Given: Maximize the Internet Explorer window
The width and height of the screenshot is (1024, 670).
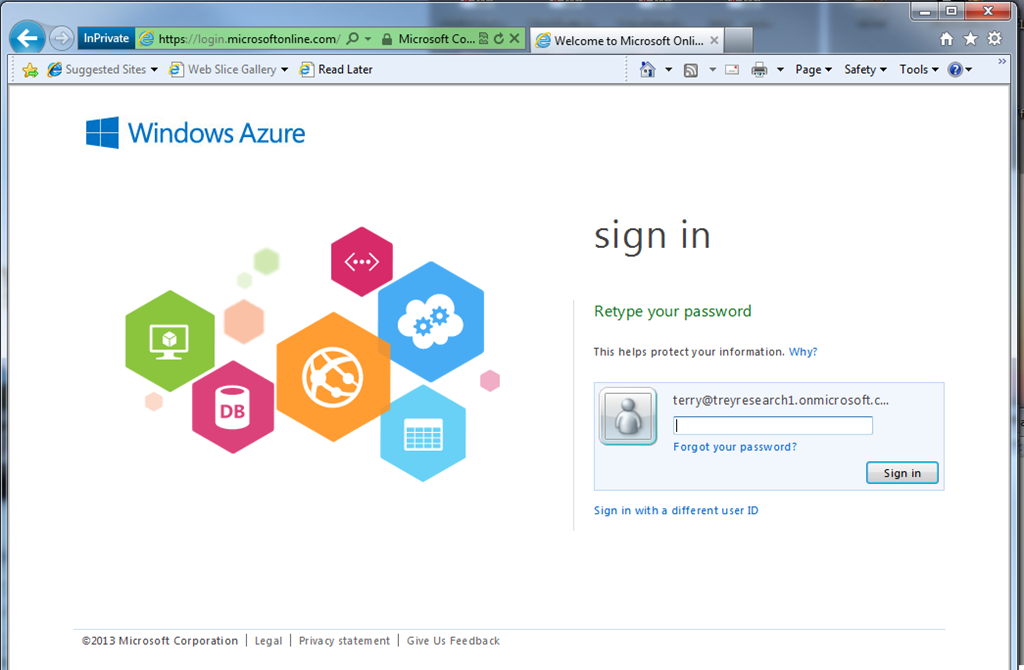Looking at the screenshot, I should click(951, 11).
